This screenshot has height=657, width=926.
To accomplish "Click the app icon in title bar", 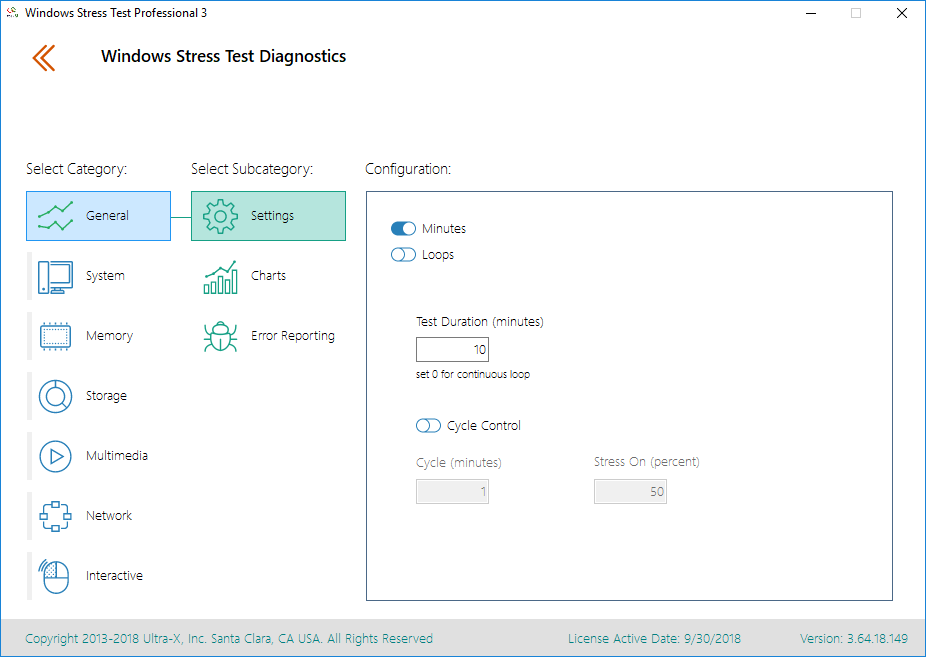I will point(12,13).
